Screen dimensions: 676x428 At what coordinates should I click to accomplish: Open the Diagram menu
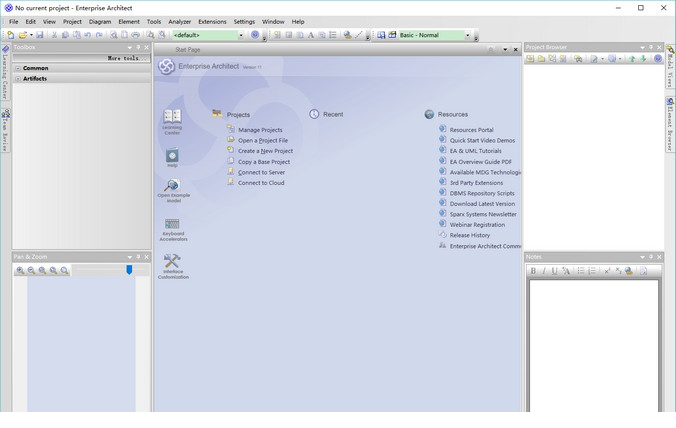(100, 22)
